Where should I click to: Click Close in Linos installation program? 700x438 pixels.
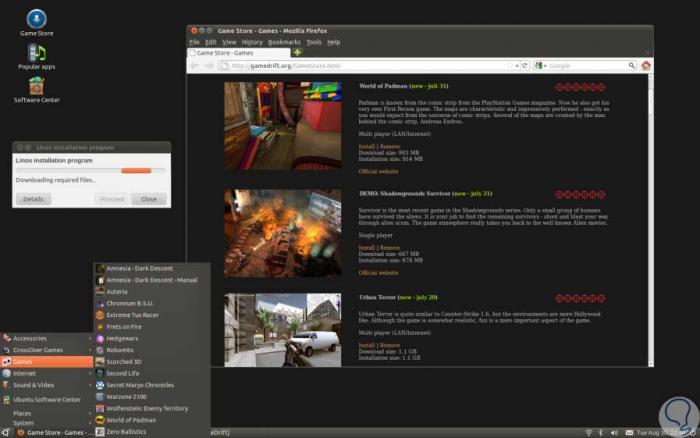coord(149,199)
